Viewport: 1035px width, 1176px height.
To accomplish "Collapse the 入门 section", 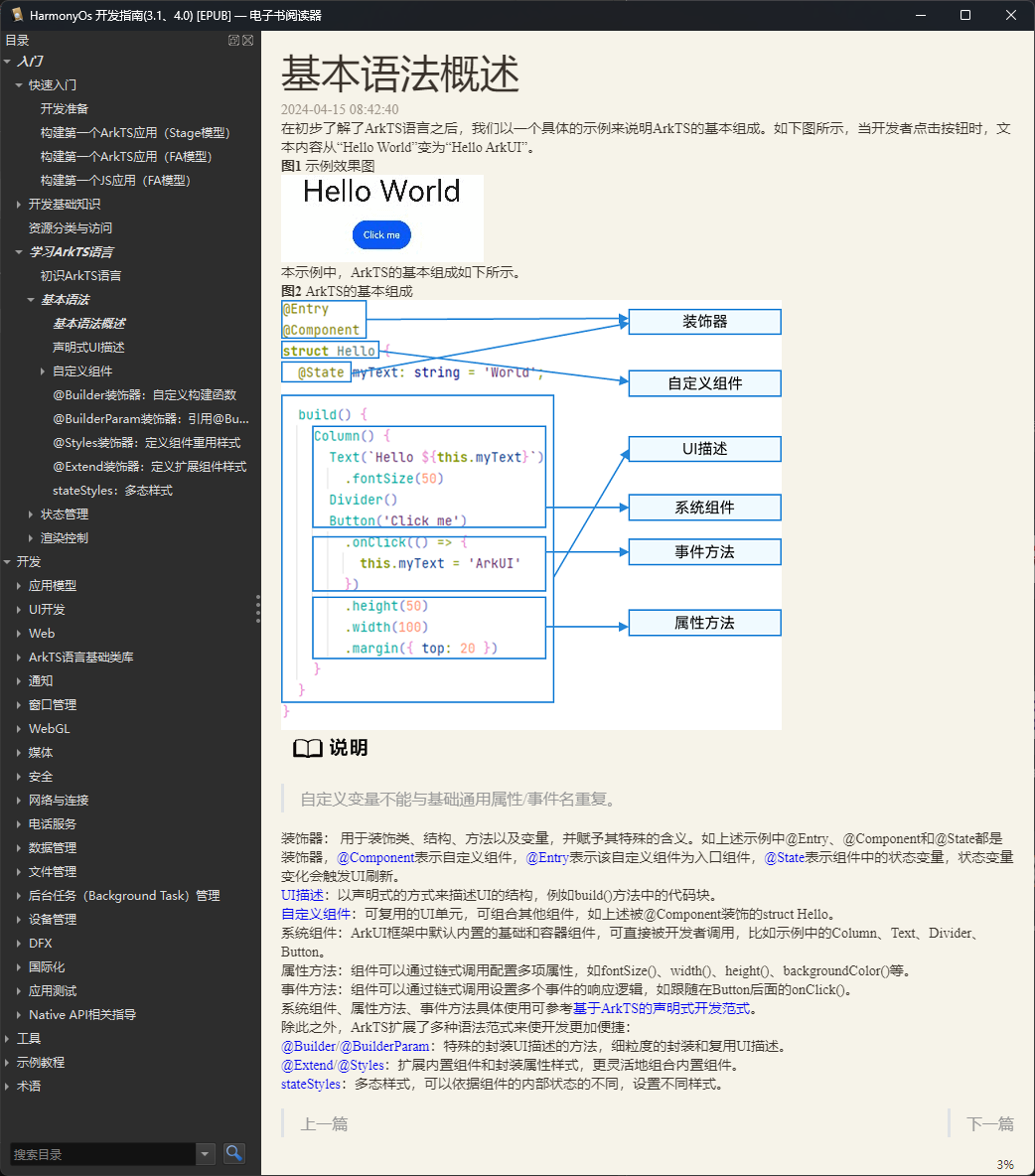I will 7,62.
